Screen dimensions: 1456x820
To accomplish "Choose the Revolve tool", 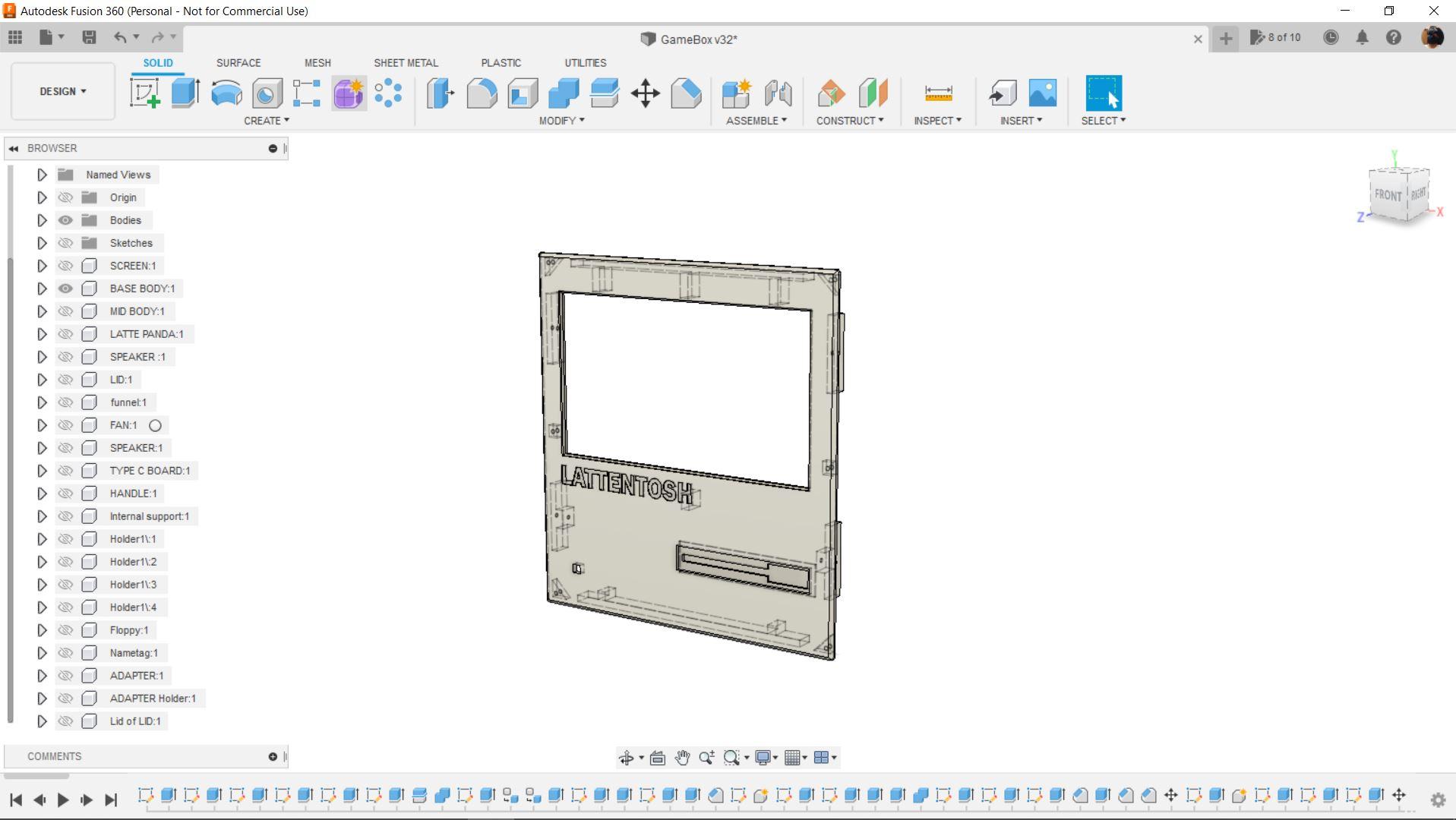I will (226, 93).
